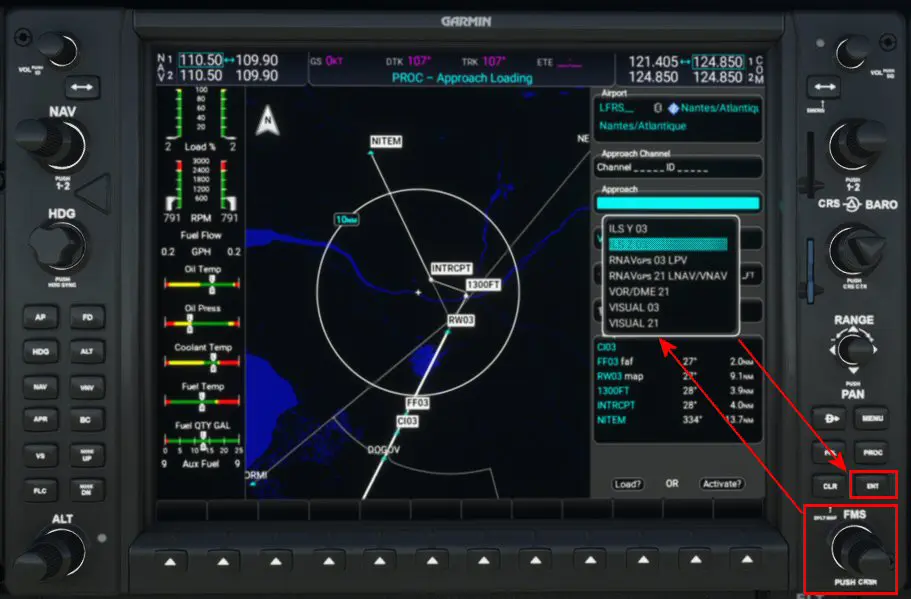Click the ALT altitude select knob
This screenshot has height=599, width=911.
55,554
